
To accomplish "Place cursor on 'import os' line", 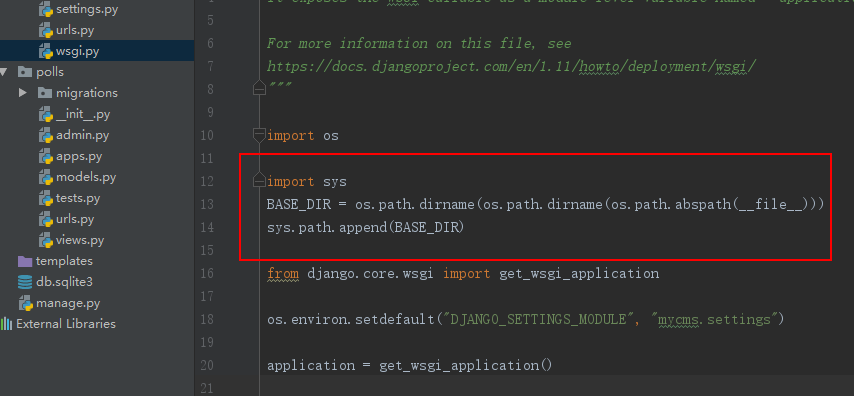I will coord(303,135).
